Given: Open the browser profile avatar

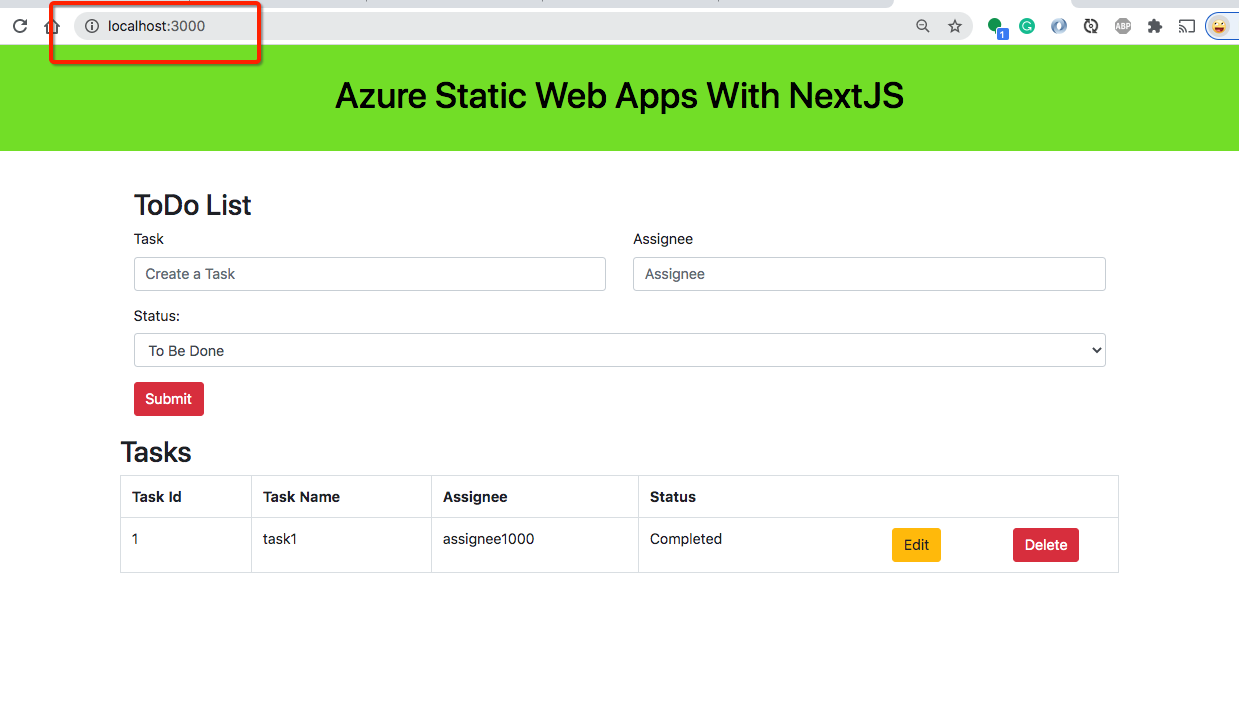Looking at the screenshot, I should pyautogui.click(x=1219, y=26).
